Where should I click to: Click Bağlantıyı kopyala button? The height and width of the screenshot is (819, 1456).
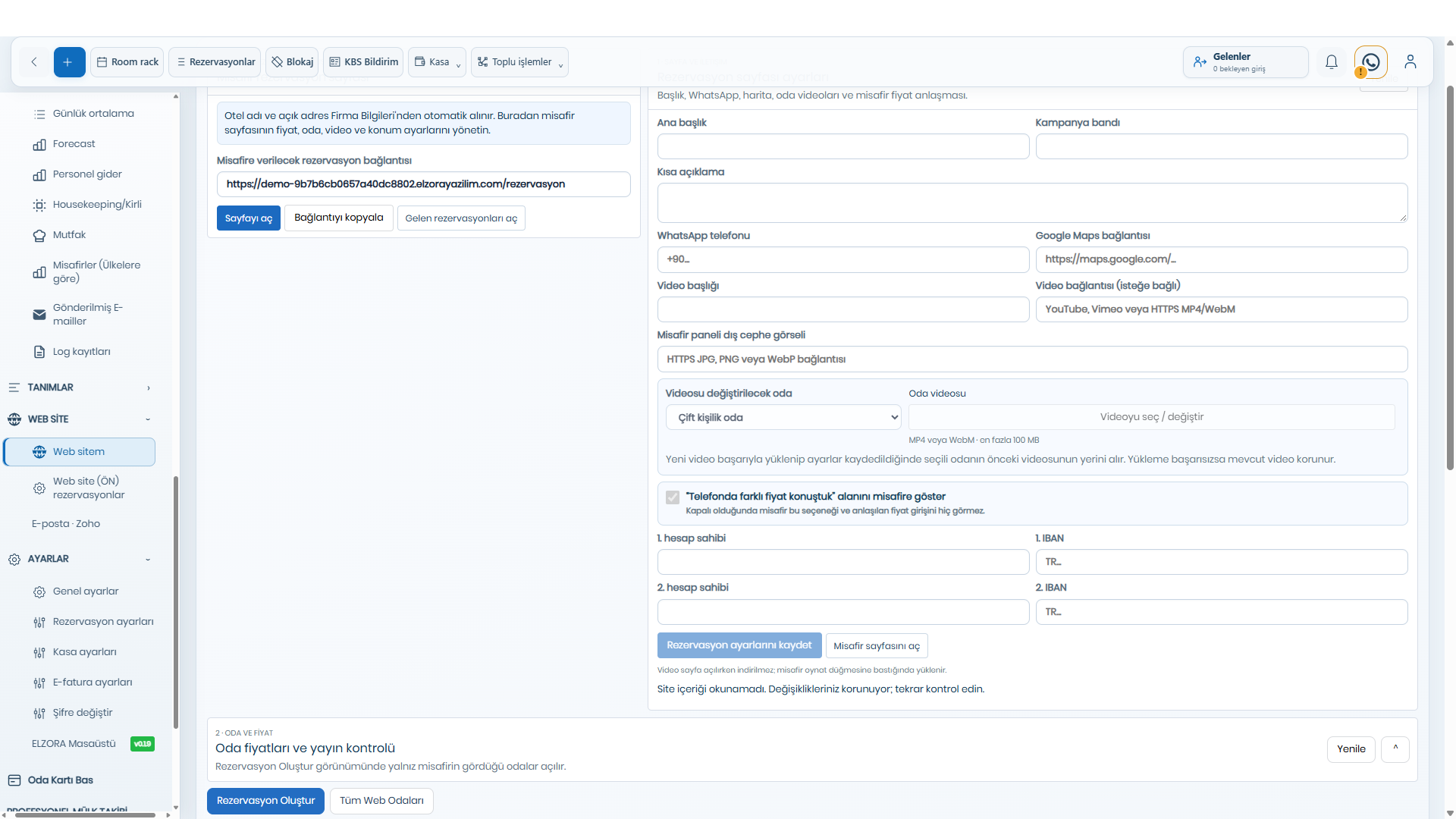339,218
